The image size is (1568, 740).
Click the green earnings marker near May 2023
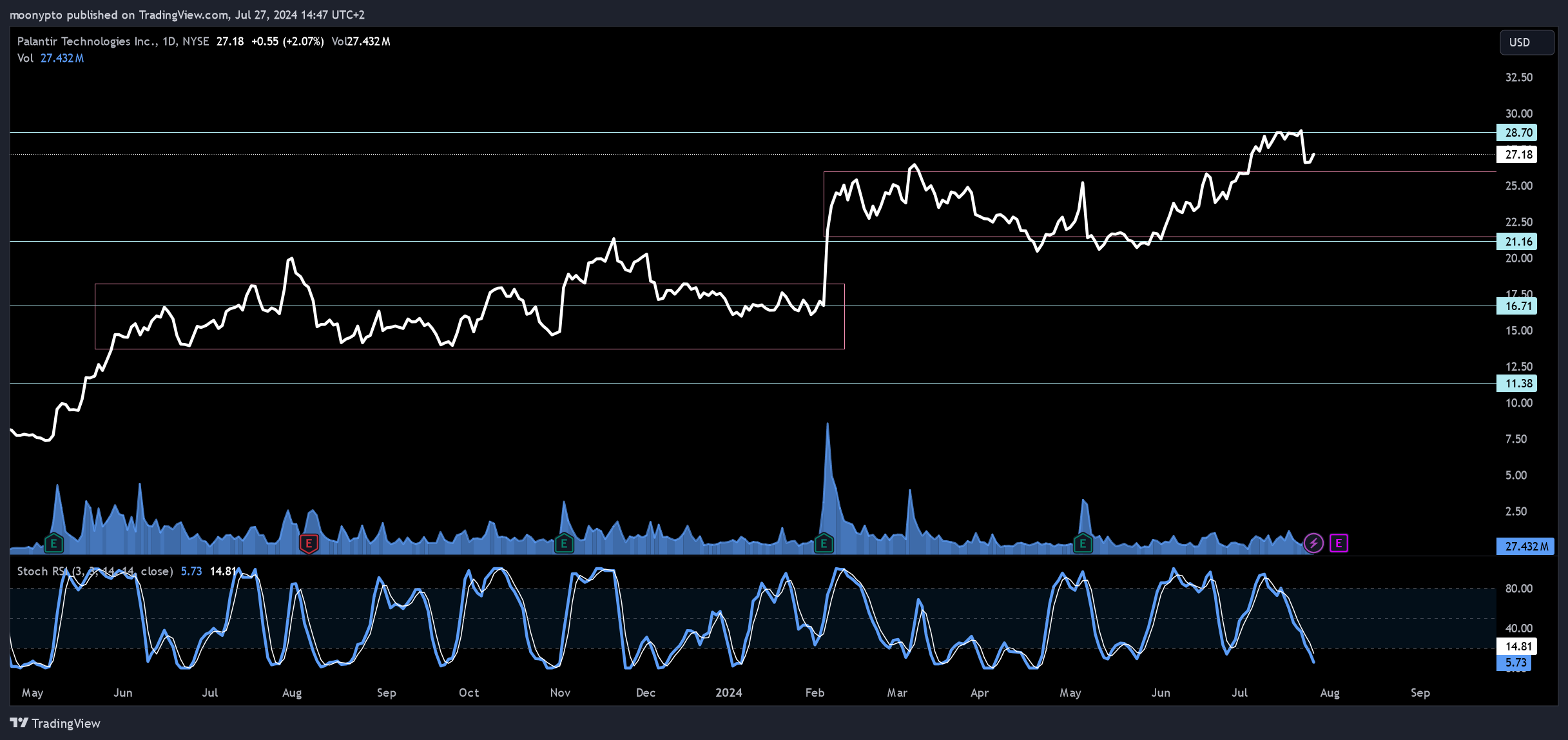click(x=53, y=543)
